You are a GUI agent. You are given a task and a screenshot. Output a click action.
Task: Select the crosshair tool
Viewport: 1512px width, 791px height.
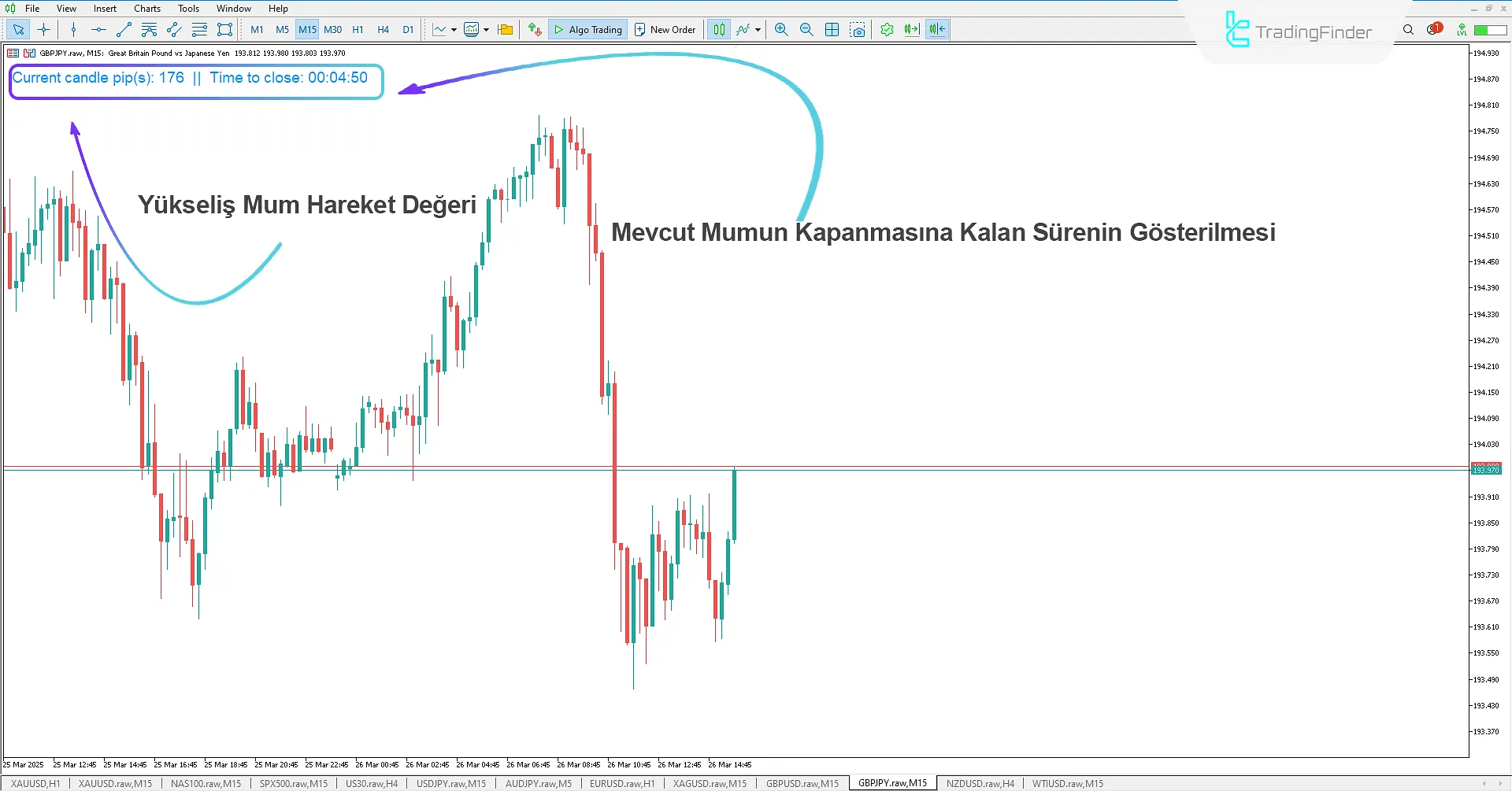coord(43,30)
